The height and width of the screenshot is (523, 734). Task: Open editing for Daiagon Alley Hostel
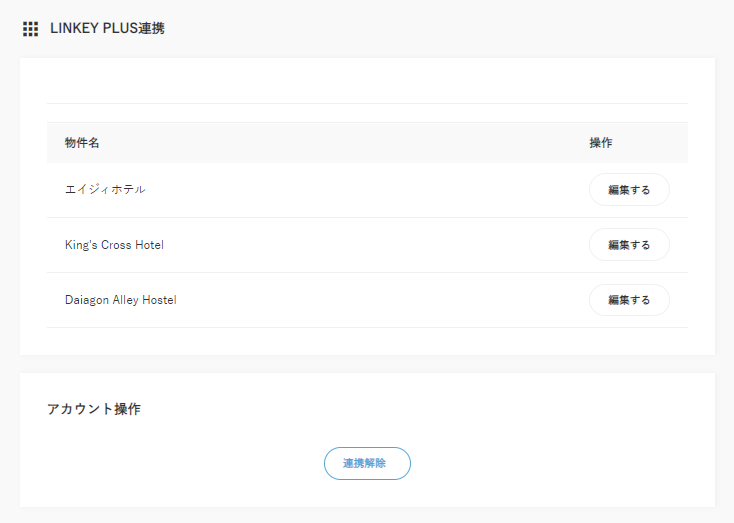(x=629, y=300)
